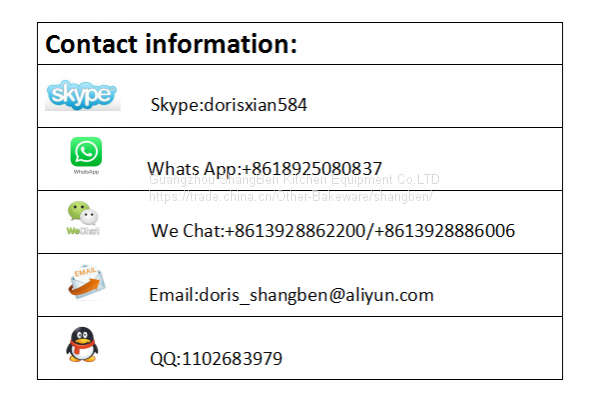Screen dimensions: 600x408
Task: Click the small WhatsApp caption under the icon
Action: pyautogui.click(x=86, y=172)
